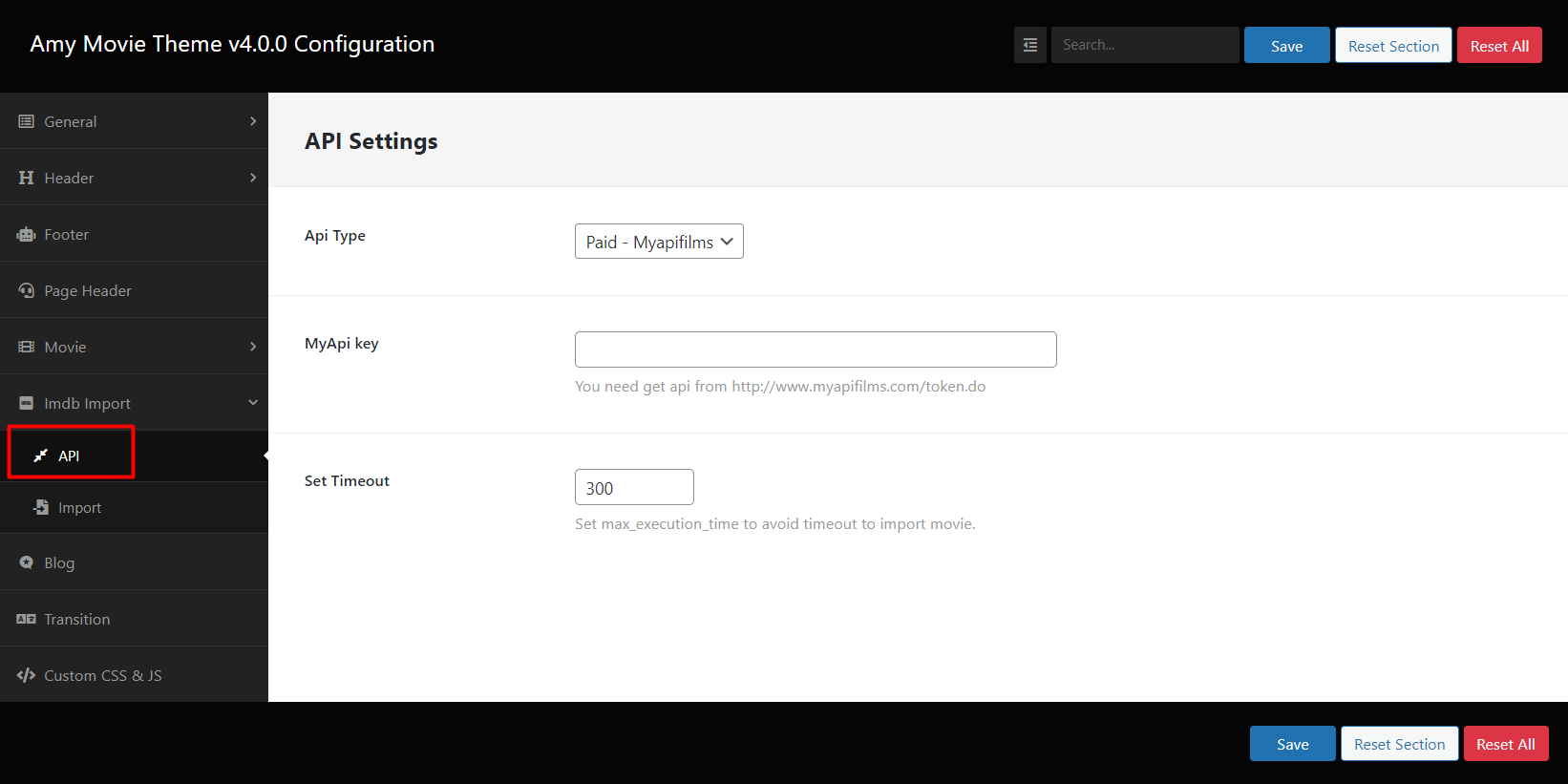Click the top Save button
Viewport: 1568px width, 784px height.
[x=1286, y=45]
